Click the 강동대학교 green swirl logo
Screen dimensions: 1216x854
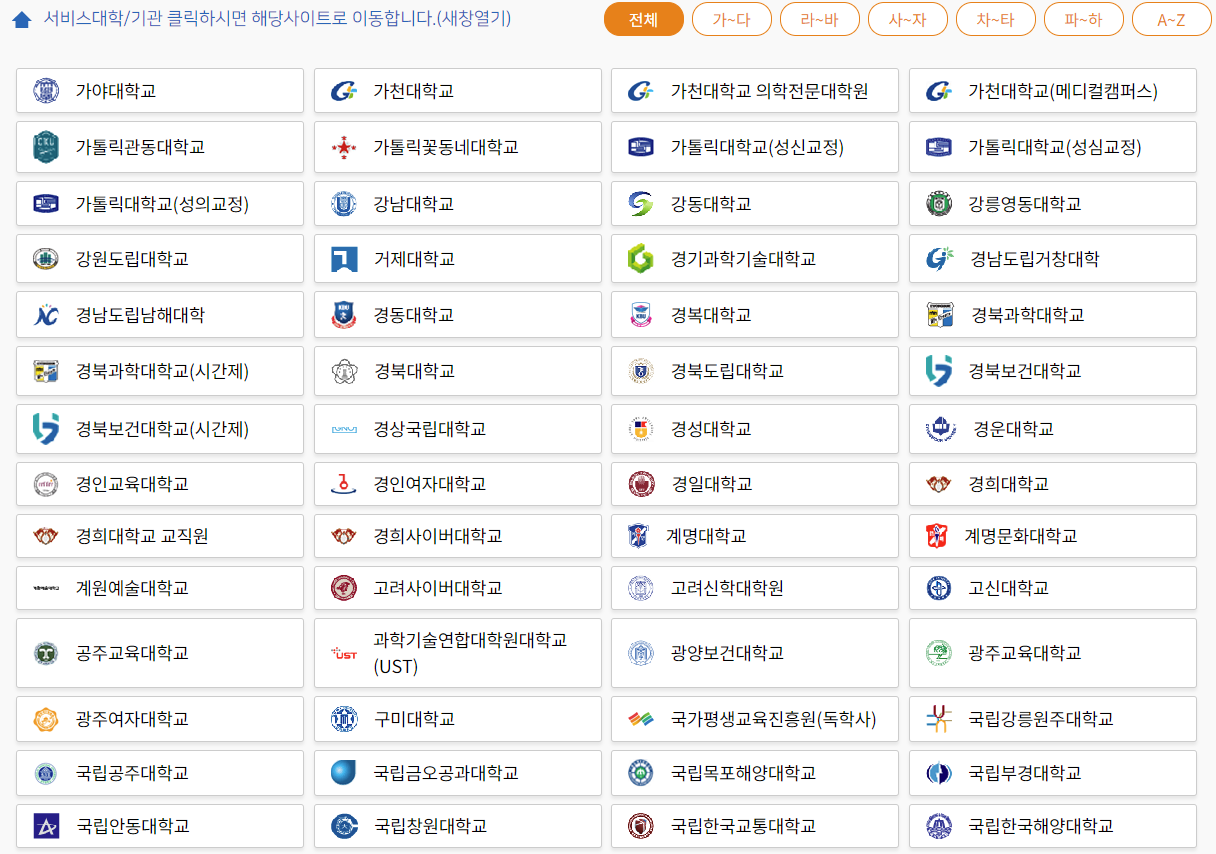click(641, 204)
